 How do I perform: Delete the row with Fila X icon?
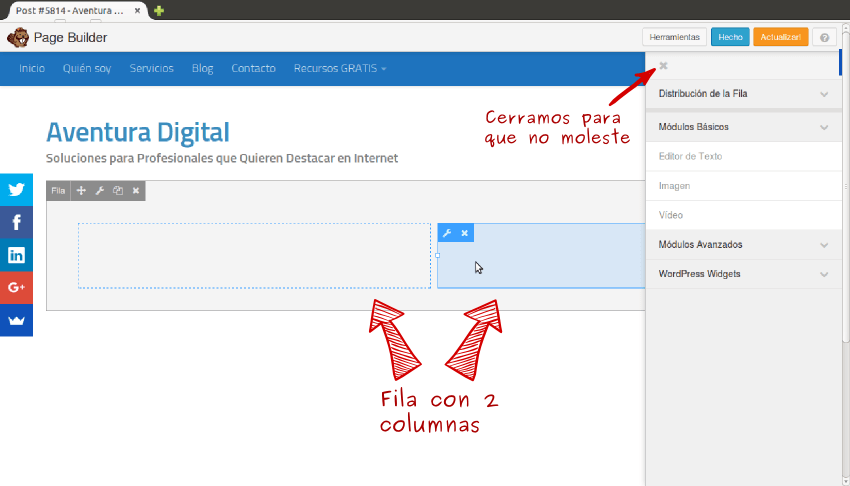coord(136,190)
